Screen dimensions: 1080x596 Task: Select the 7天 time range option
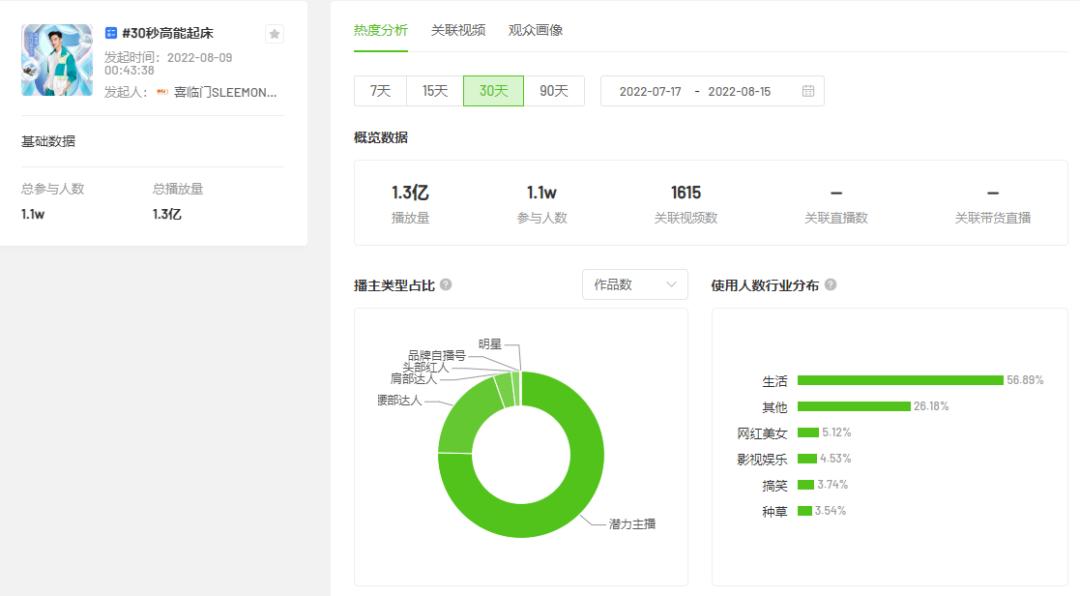[x=378, y=90]
